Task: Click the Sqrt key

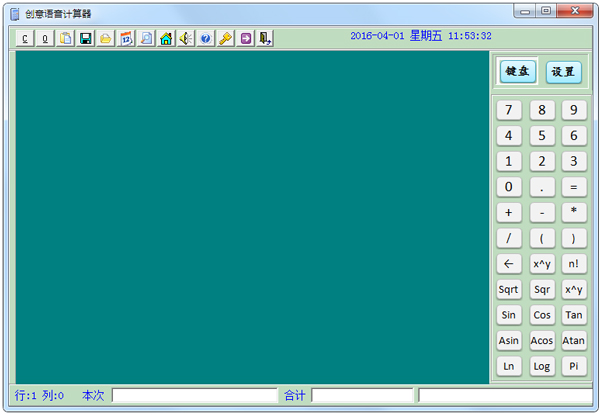Action: (x=509, y=290)
